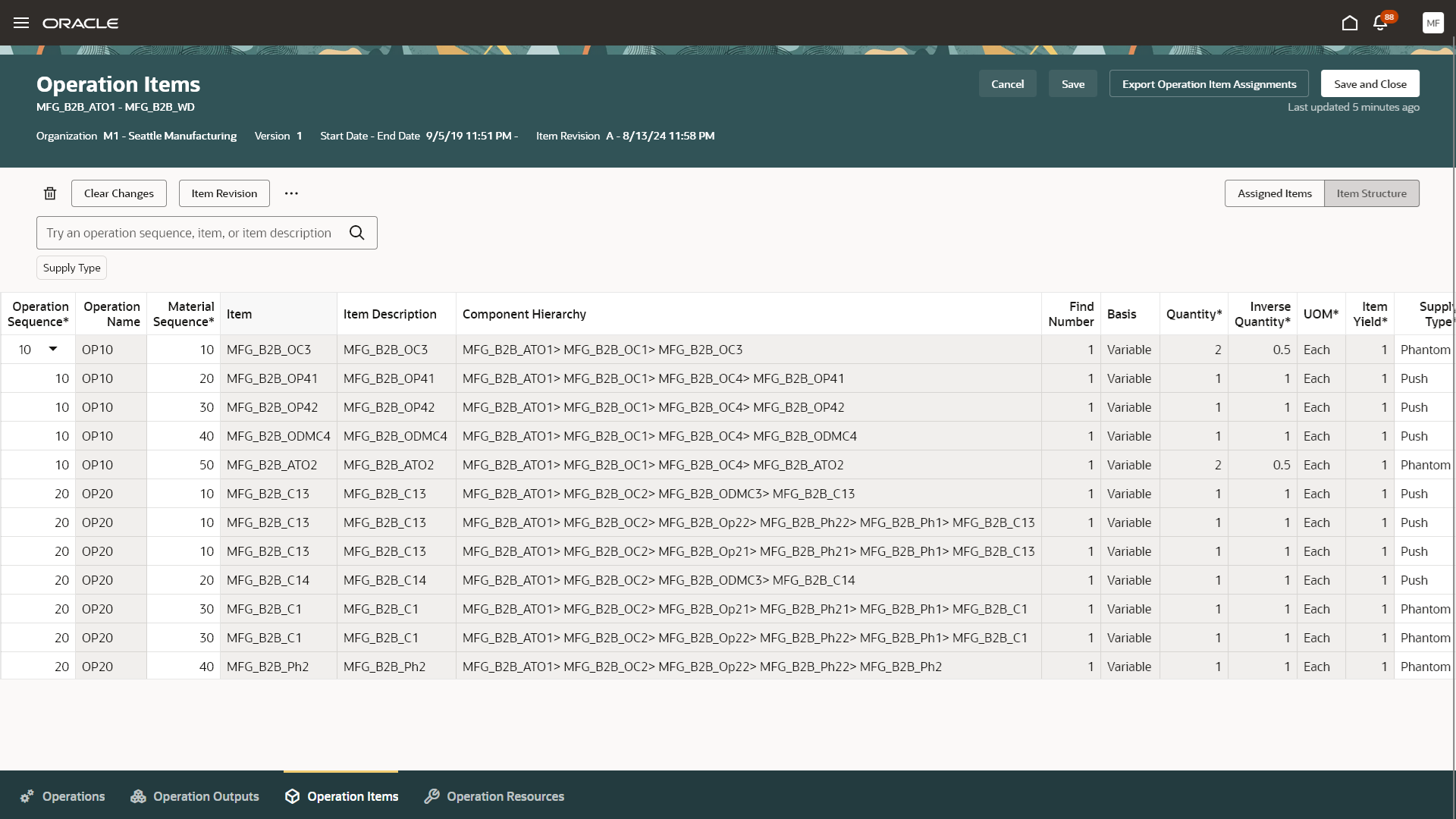Select the Item Structure view
The width and height of the screenshot is (1456, 819).
[x=1371, y=193]
